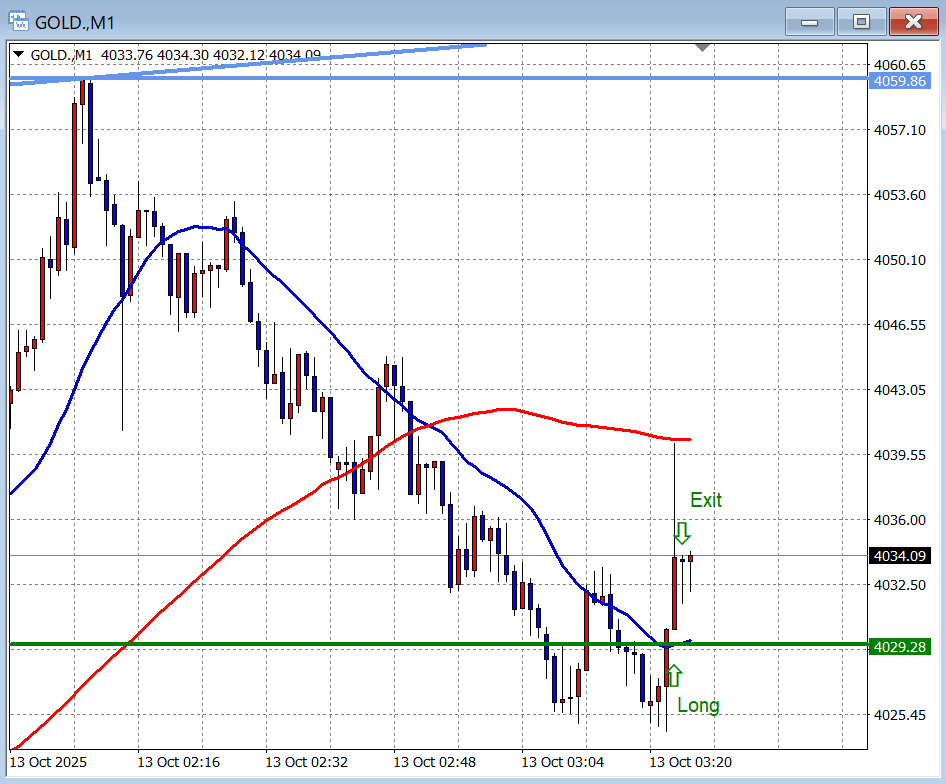Viewport: 946px width, 784px height.
Task: Maximize the GOLD chart window
Action: pyautogui.click(x=861, y=21)
